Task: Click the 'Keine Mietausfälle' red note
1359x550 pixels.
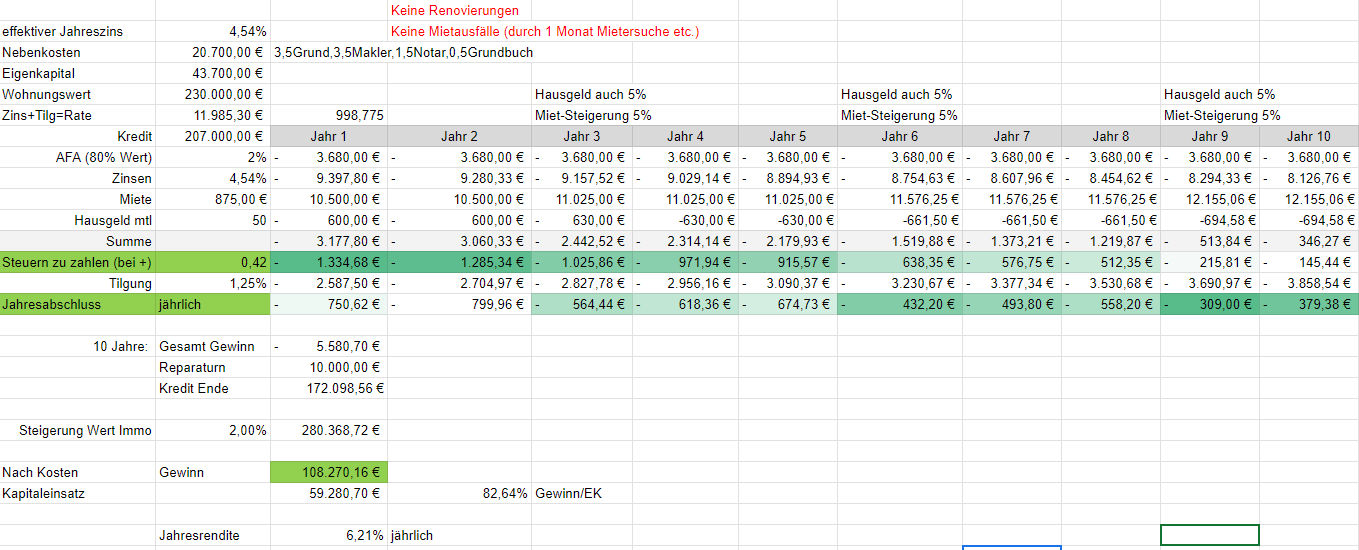Action: (545, 32)
